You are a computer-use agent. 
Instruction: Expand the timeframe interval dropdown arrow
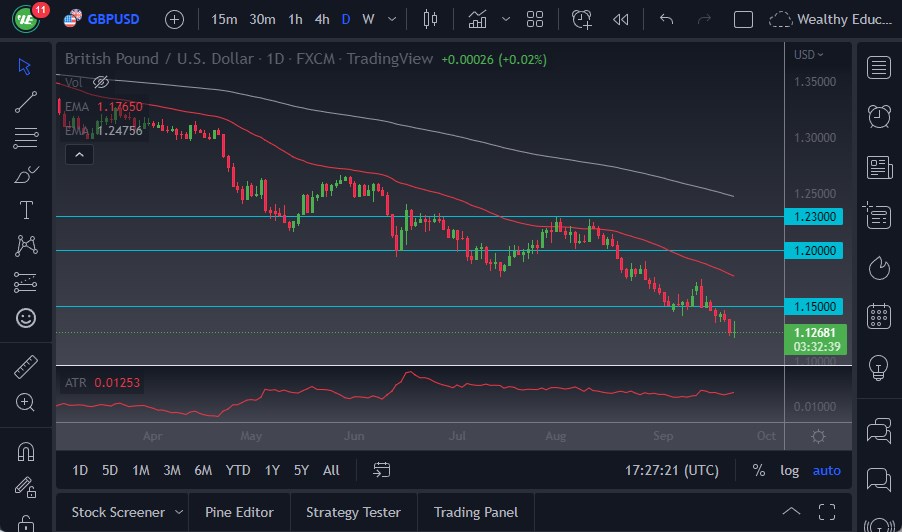(391, 19)
